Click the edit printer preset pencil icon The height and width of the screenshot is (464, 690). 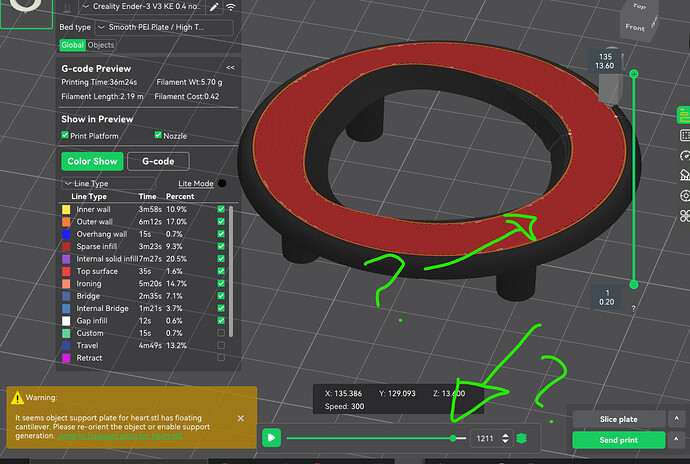[213, 6]
